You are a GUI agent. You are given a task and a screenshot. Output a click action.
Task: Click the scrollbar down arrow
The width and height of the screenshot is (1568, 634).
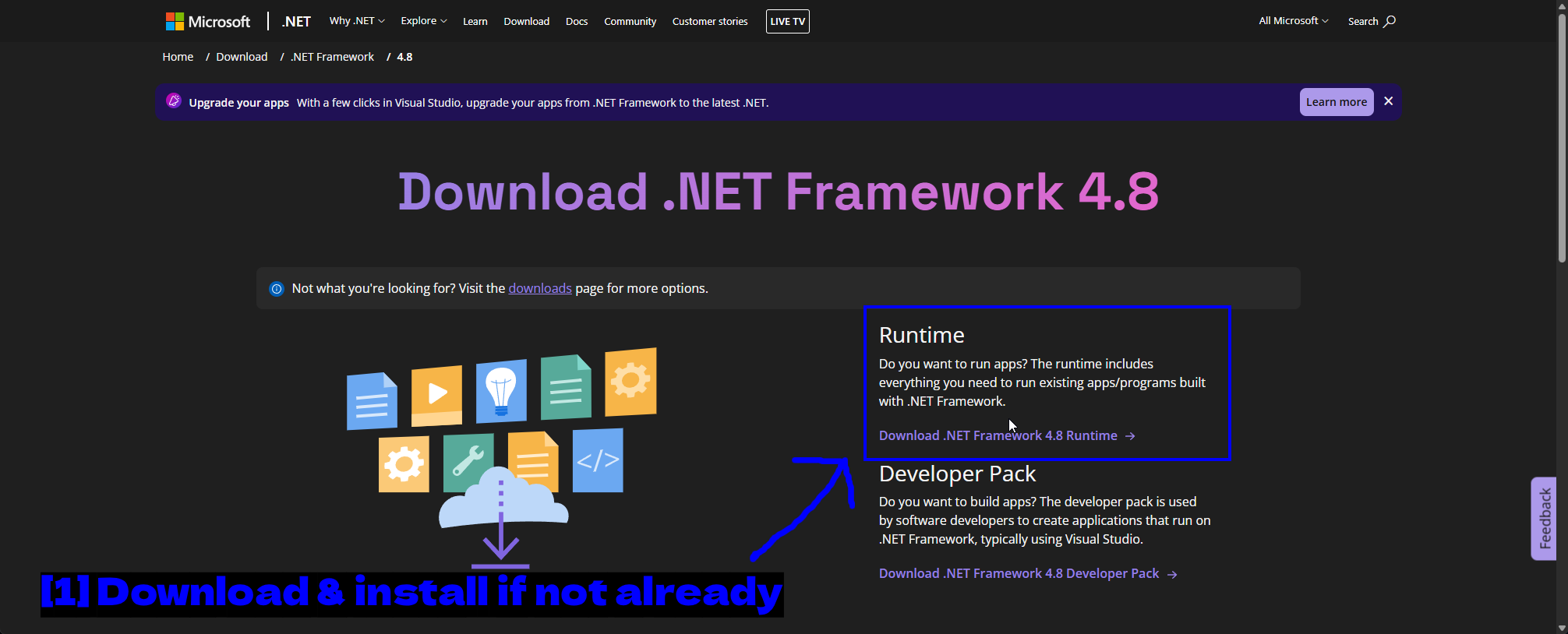1562,627
